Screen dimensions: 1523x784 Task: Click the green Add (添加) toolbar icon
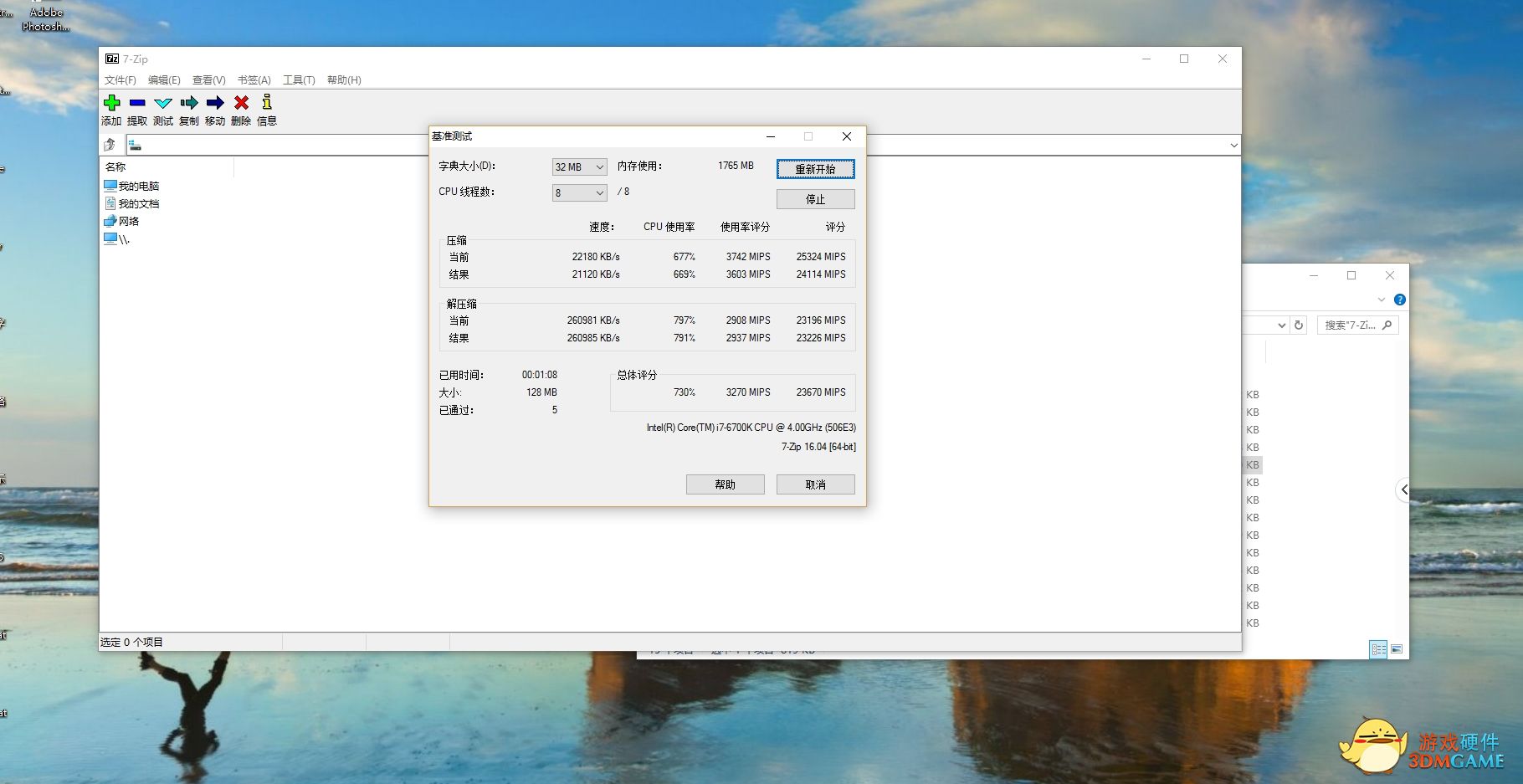coord(111,103)
